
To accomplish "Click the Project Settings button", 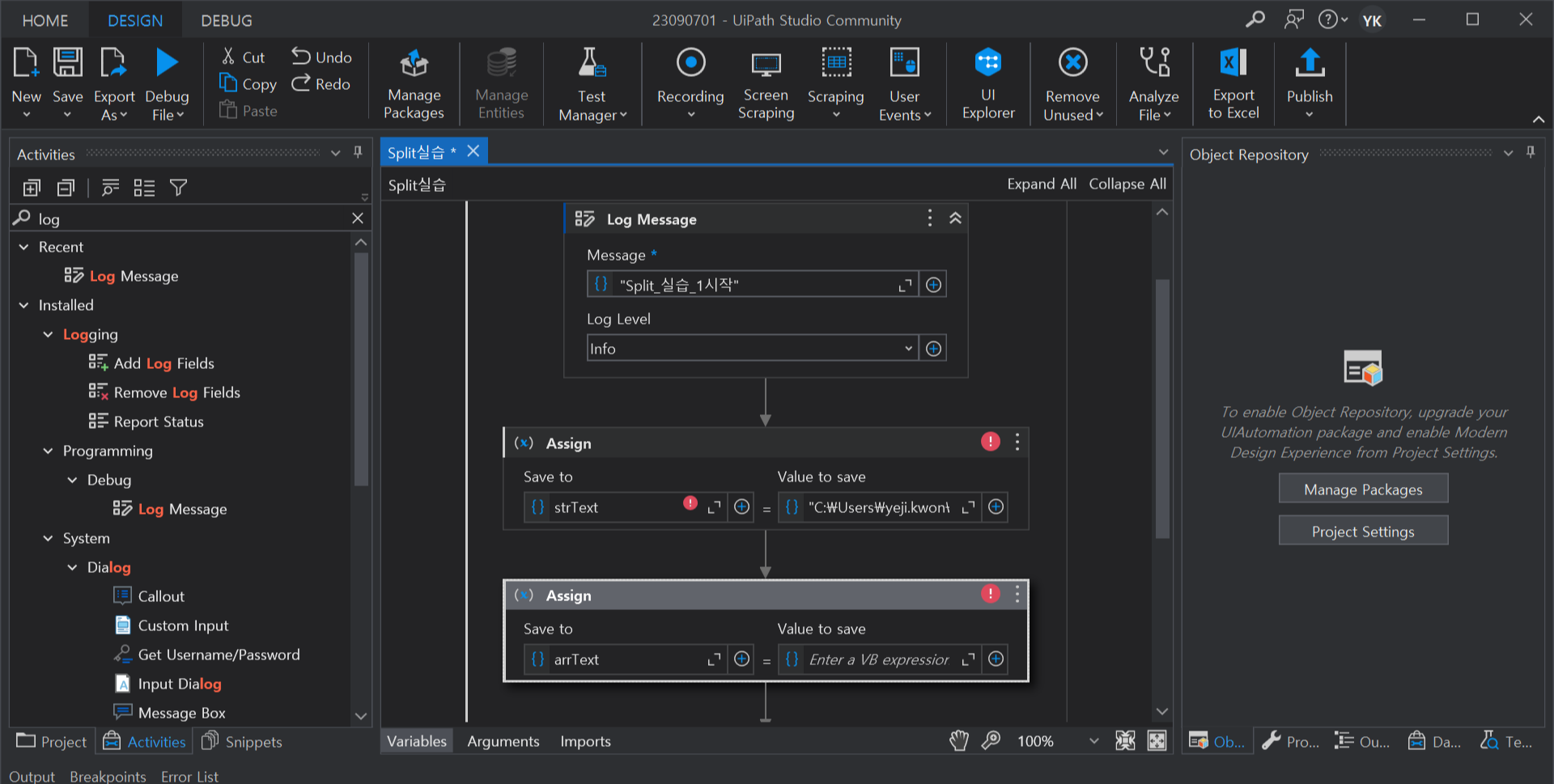I will point(1363,531).
